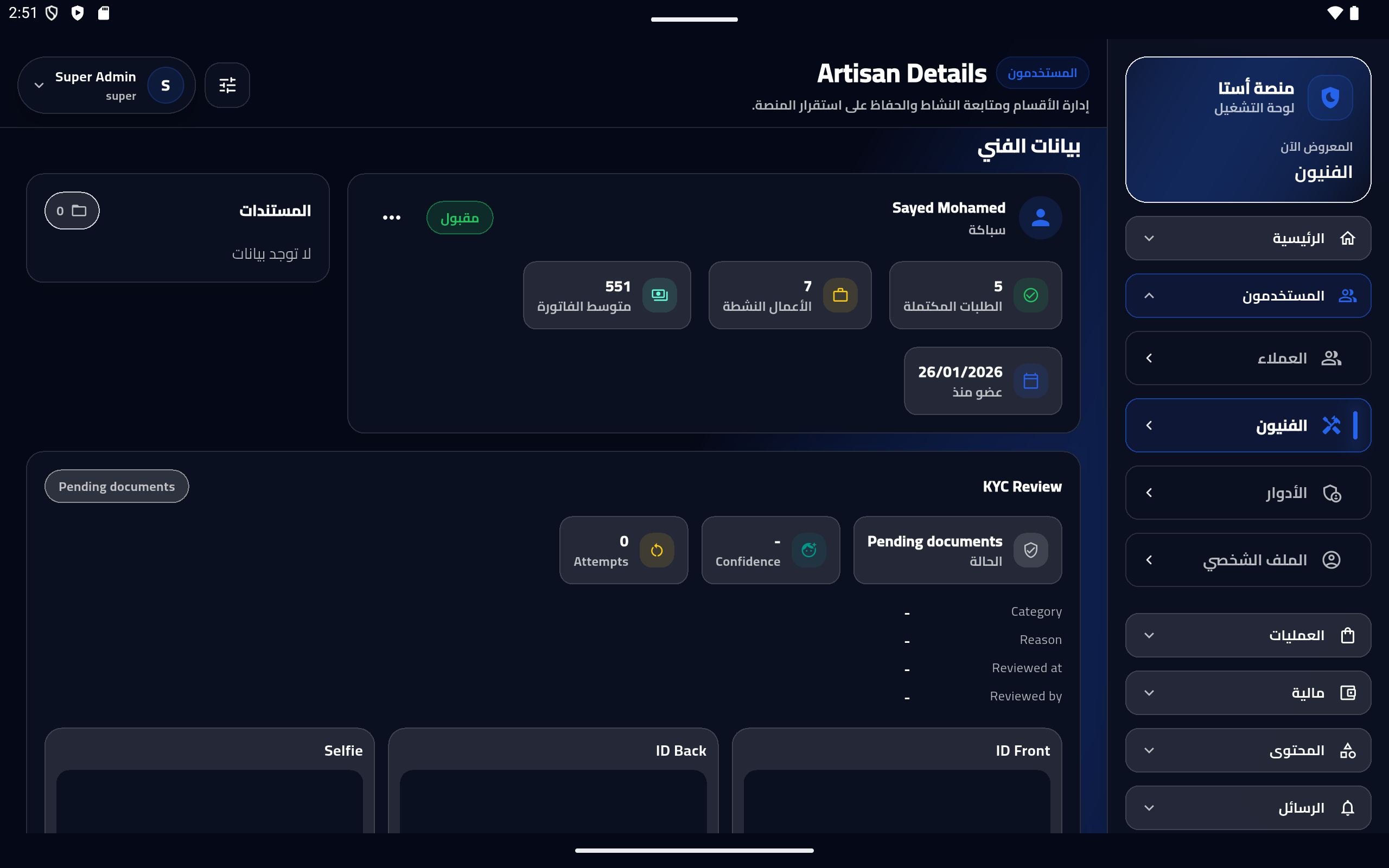Screen dimensions: 1389x868
Task: Open the العملاء menu item
Action: [1248, 358]
